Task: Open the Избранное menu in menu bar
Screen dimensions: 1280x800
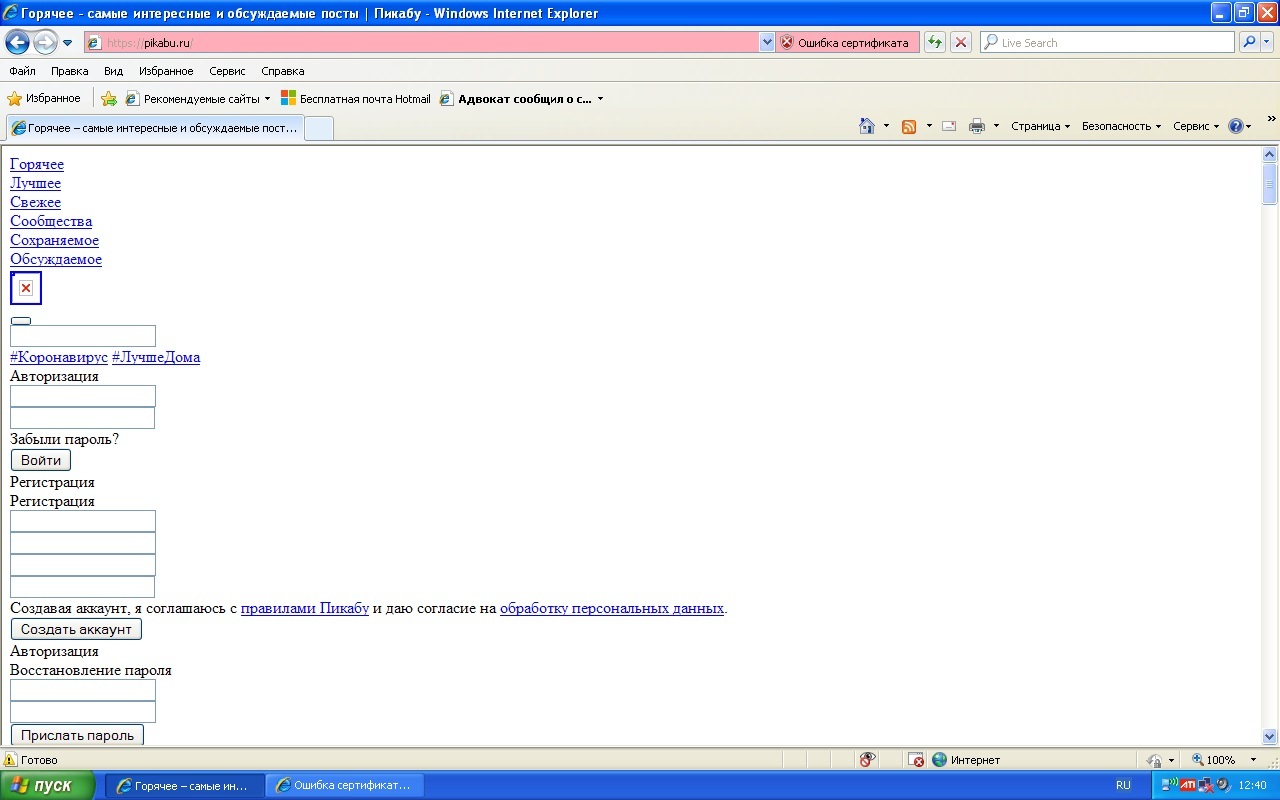Action: point(166,71)
